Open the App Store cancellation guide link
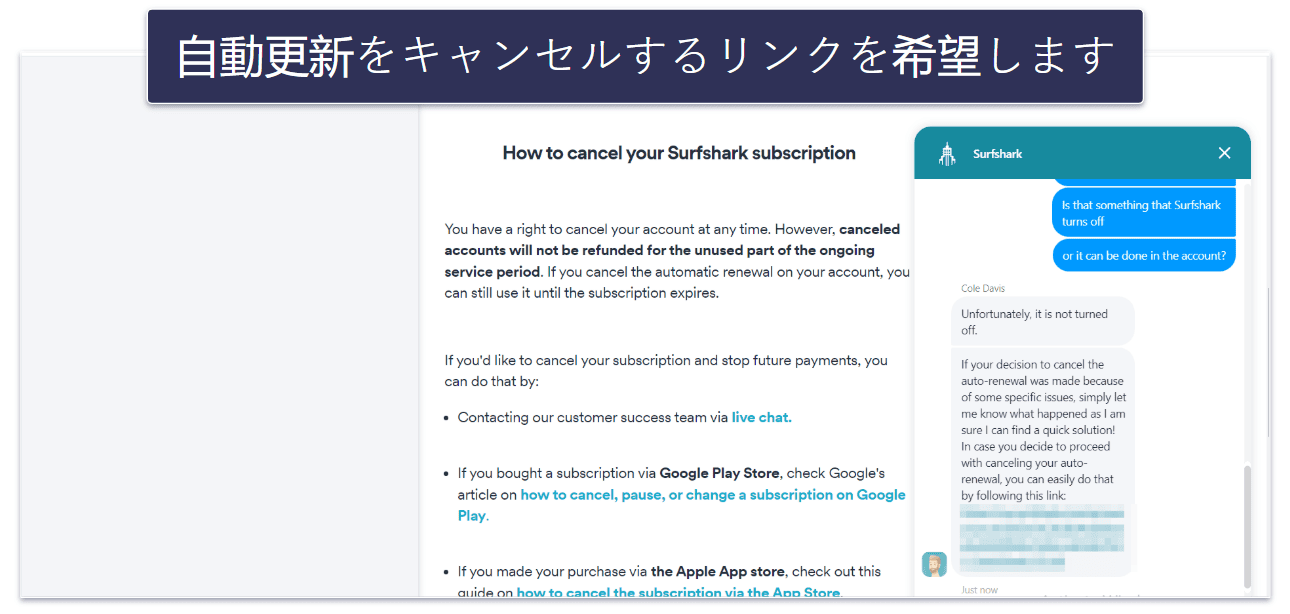1290x614 pixels. point(679,592)
